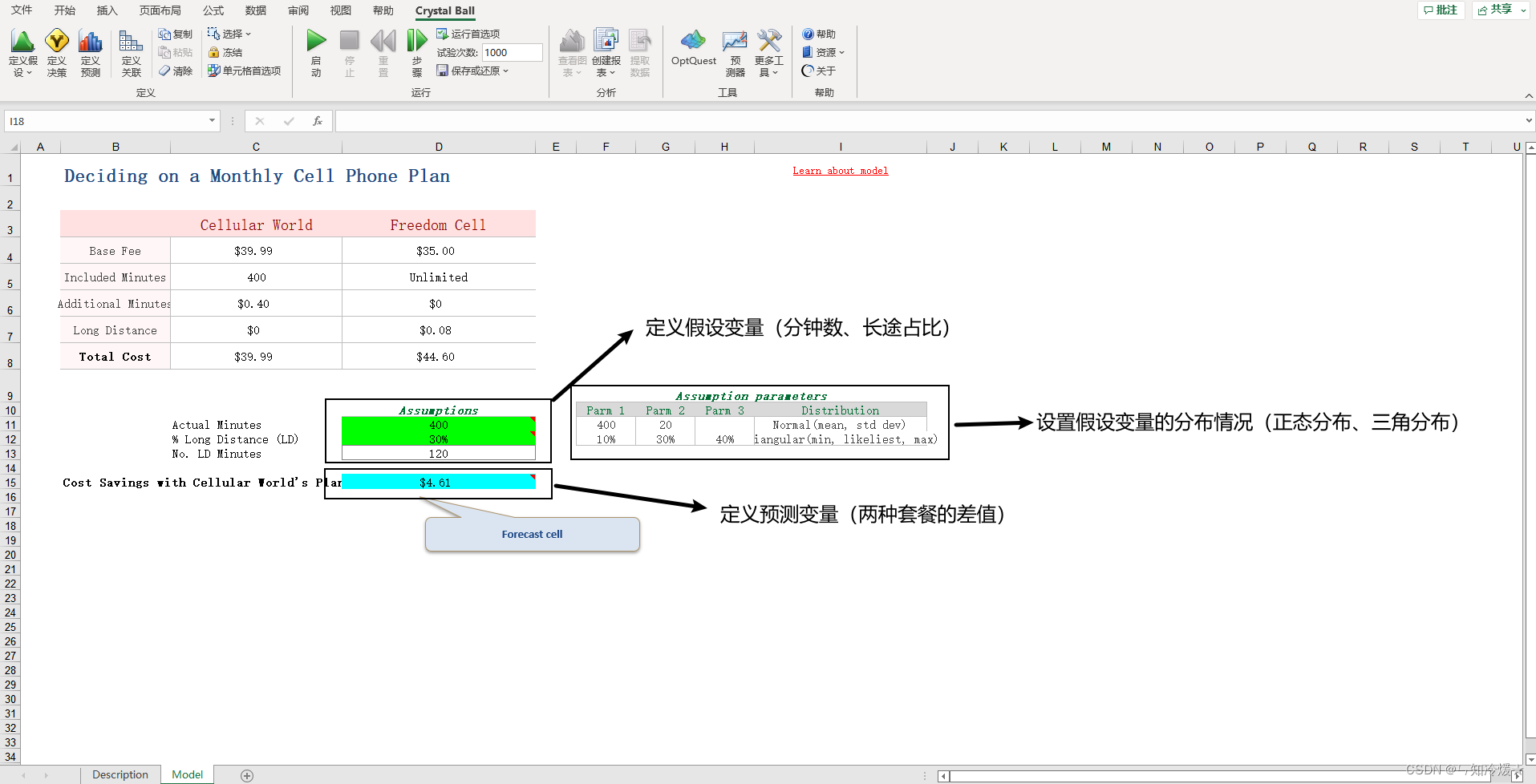Screen dimensions: 1536x784
Task: Select column D header
Action: click(439, 147)
